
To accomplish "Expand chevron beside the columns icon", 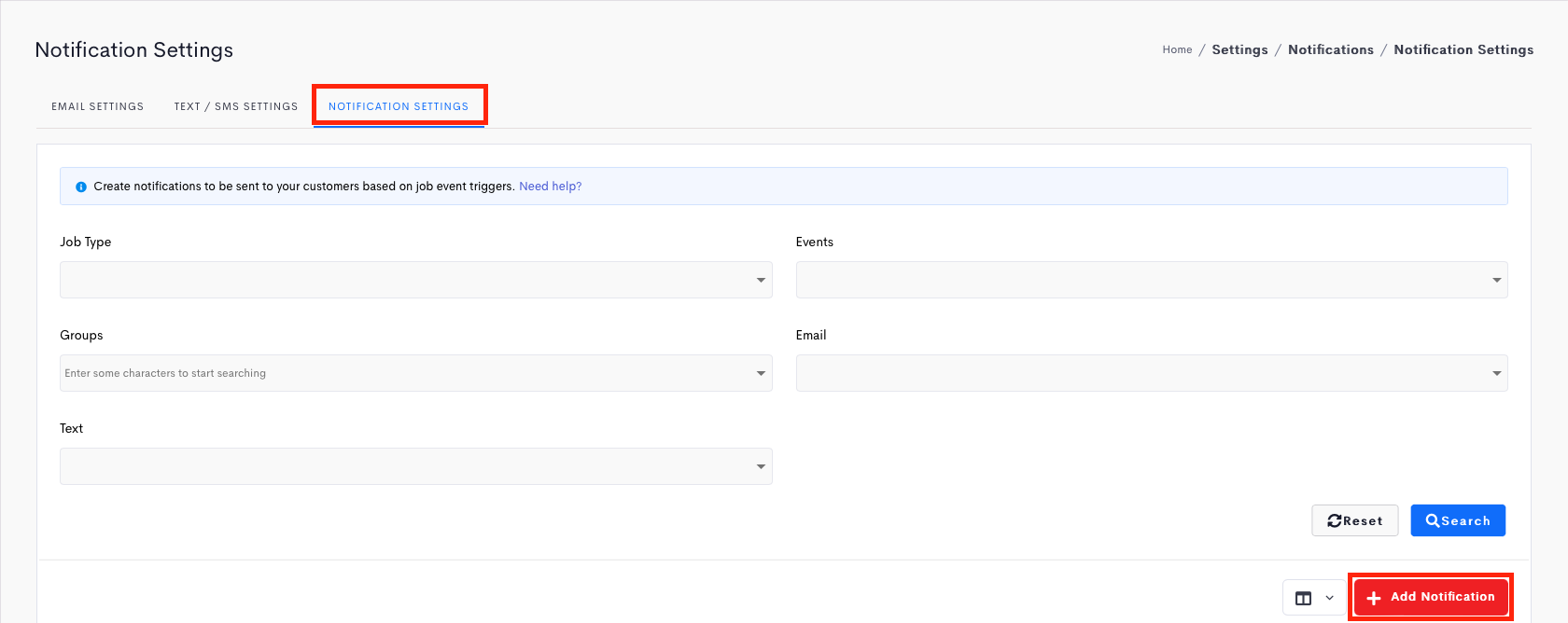I will [x=1330, y=598].
